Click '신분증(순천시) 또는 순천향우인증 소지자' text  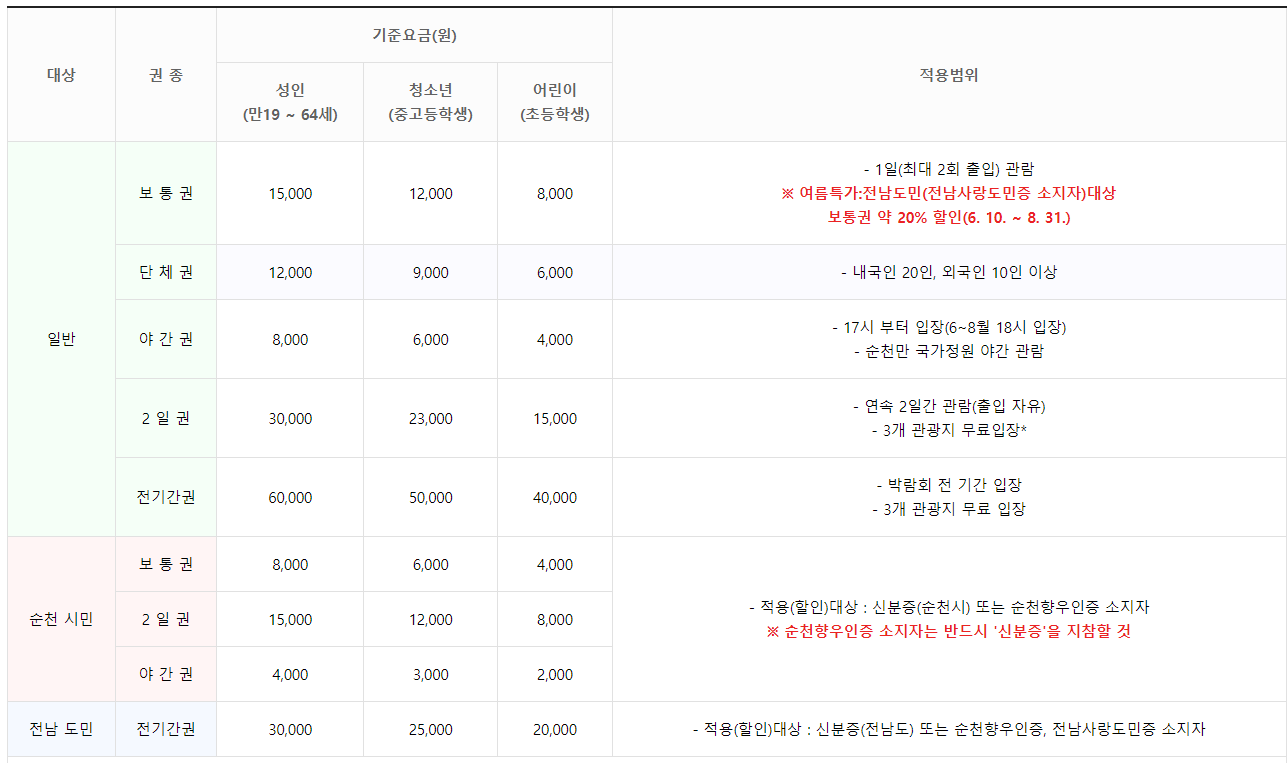pos(1011,607)
